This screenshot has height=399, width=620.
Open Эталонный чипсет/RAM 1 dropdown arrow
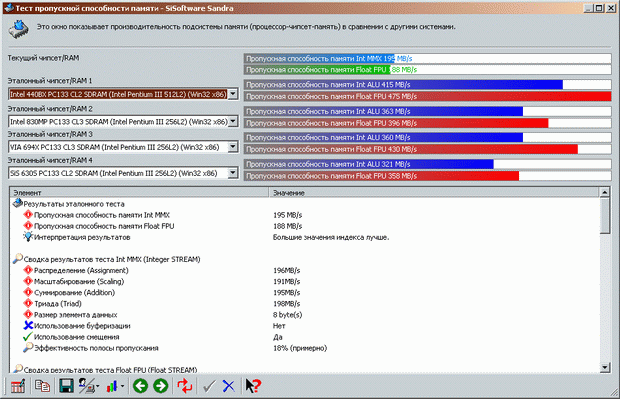233,94
